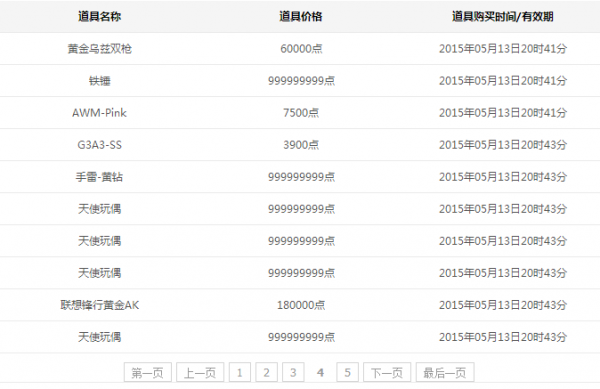Click the price 7500点

(x=301, y=113)
